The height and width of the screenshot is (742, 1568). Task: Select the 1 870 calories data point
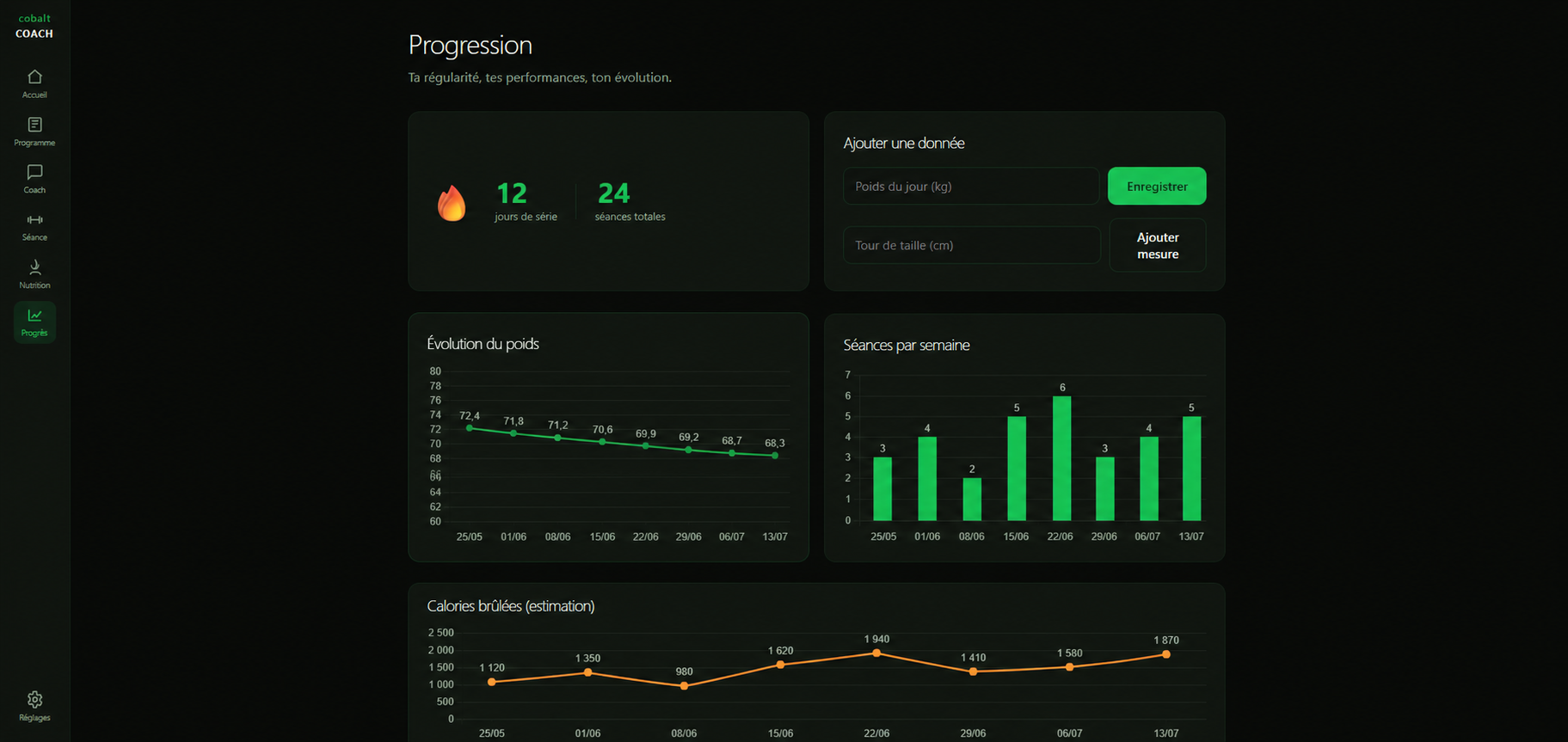[1166, 654]
